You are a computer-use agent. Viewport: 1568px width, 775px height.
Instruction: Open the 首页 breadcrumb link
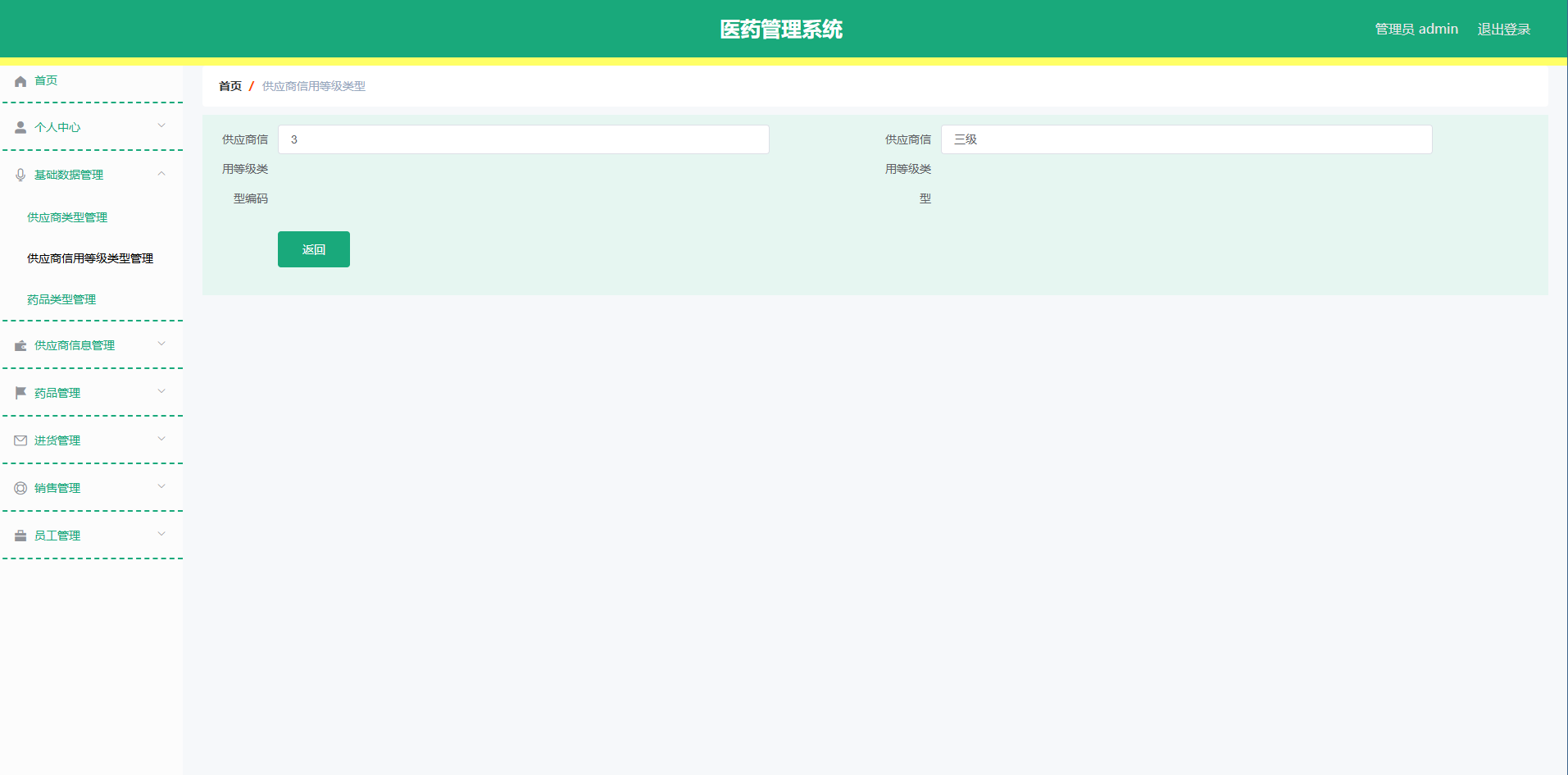tap(230, 86)
